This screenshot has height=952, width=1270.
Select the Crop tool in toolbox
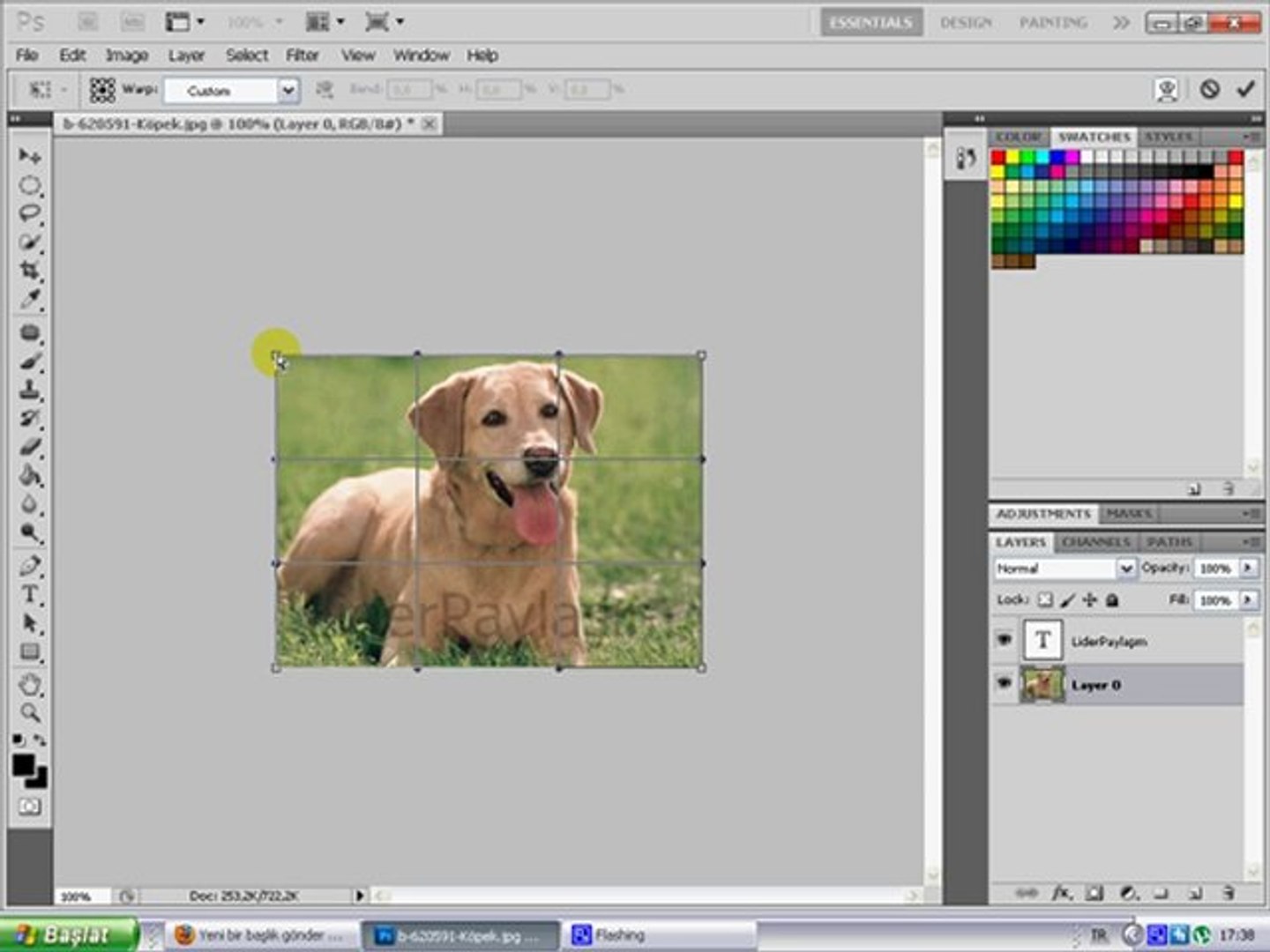(30, 271)
